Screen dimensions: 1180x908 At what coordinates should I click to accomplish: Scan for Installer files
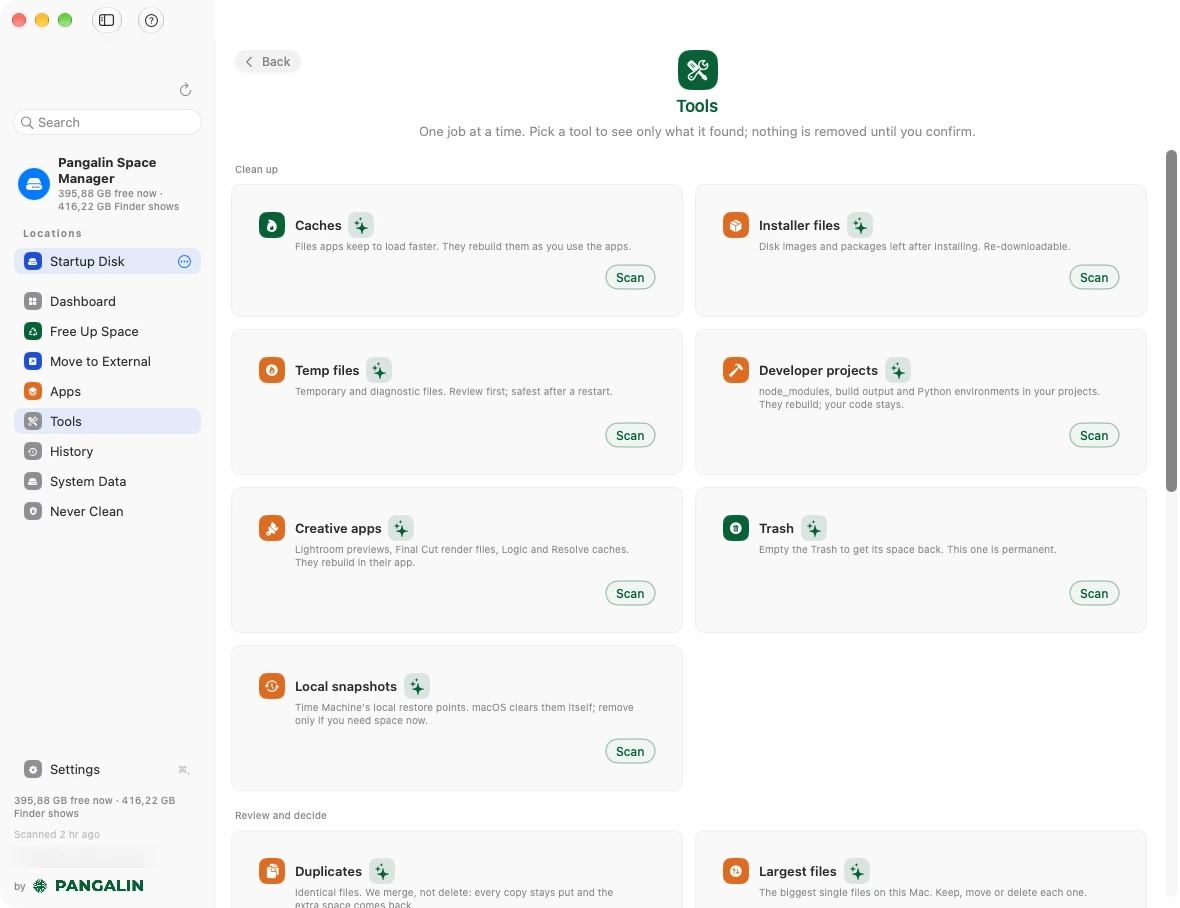click(1093, 278)
